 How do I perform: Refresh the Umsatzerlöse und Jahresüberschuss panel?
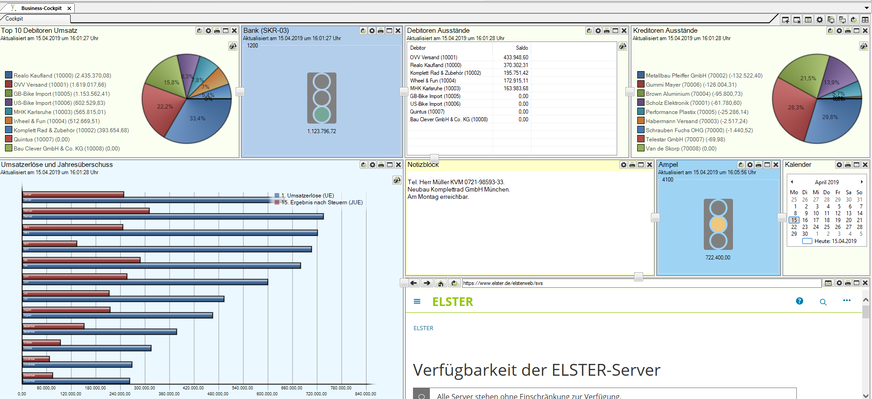click(x=363, y=165)
